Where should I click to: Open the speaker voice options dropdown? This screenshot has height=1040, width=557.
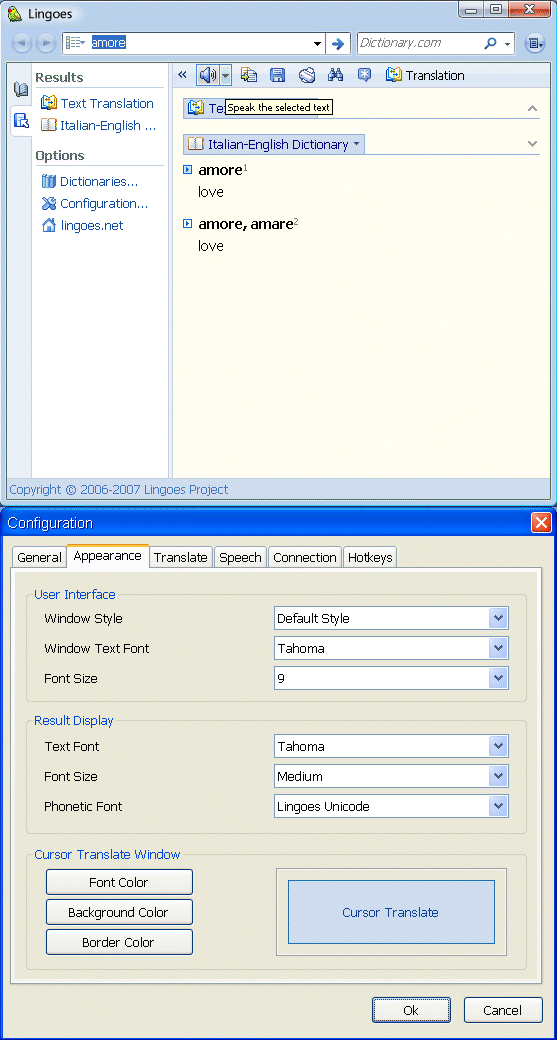[x=225, y=75]
